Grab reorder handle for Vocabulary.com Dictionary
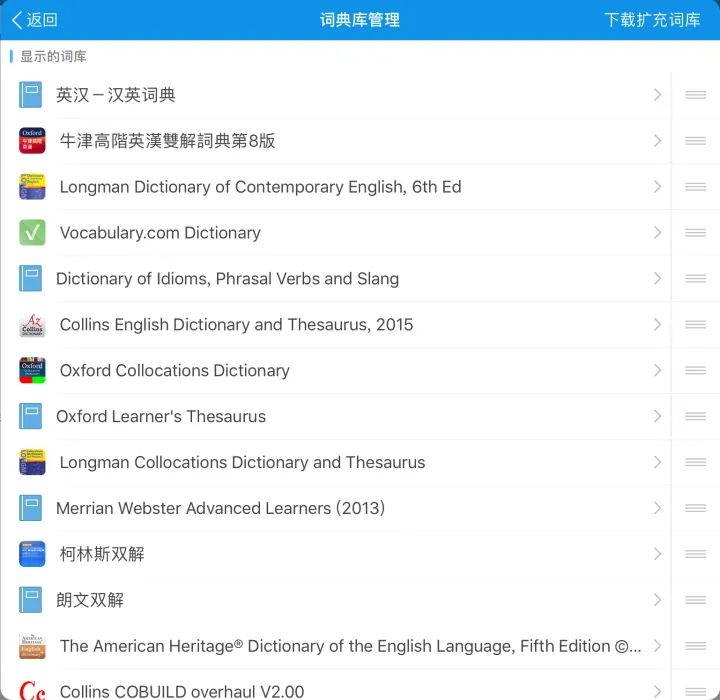 695,232
